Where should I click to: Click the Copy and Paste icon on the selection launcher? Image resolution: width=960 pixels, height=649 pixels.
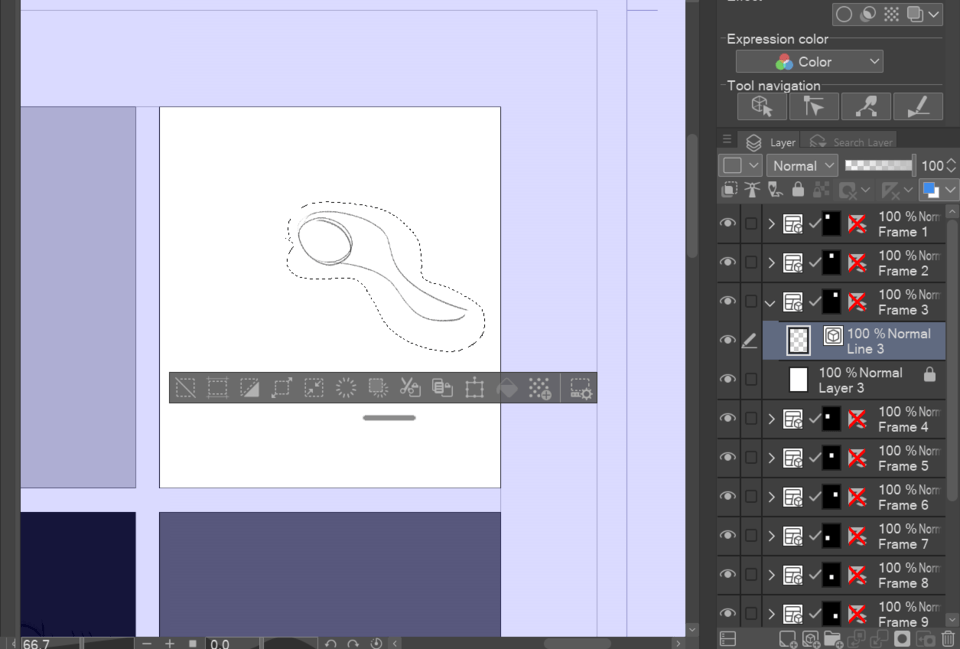[440, 389]
